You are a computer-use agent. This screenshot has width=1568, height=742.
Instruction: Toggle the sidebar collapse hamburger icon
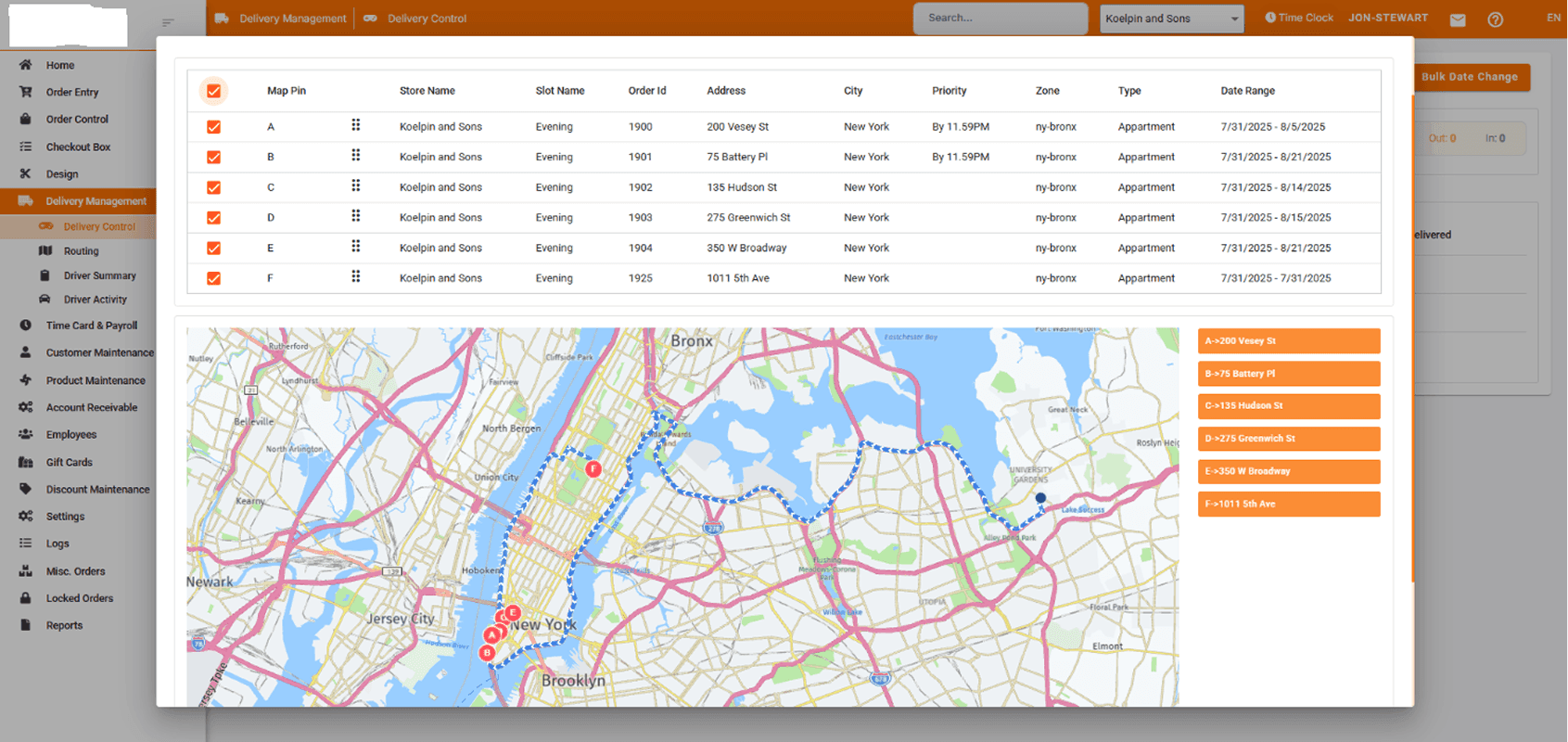tap(167, 22)
